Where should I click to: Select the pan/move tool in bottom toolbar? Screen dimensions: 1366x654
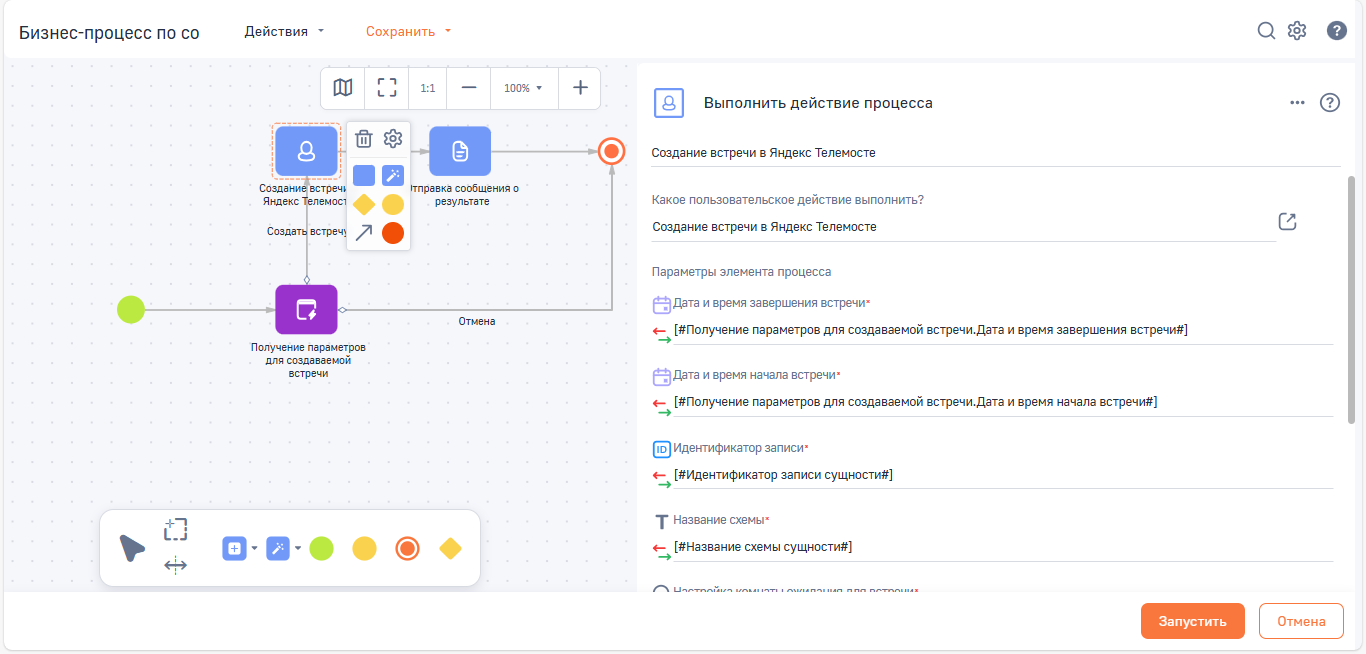click(175, 565)
